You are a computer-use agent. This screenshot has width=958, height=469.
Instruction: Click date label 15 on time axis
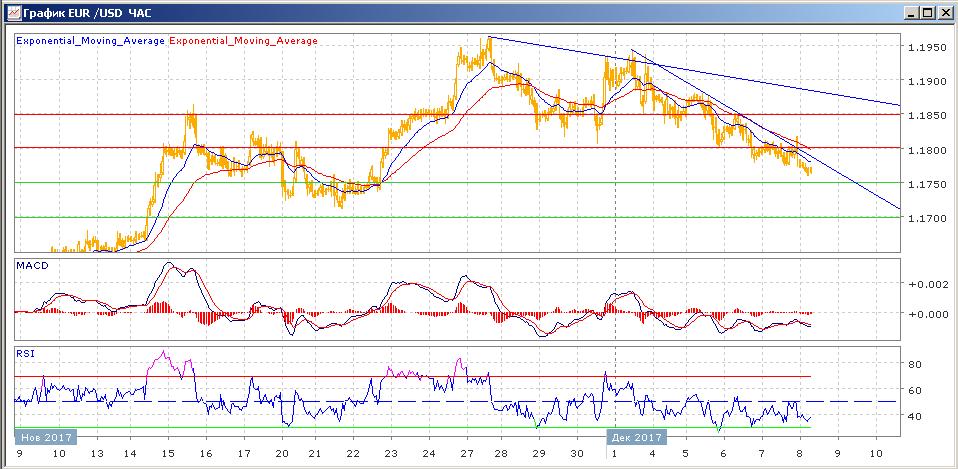pos(169,455)
